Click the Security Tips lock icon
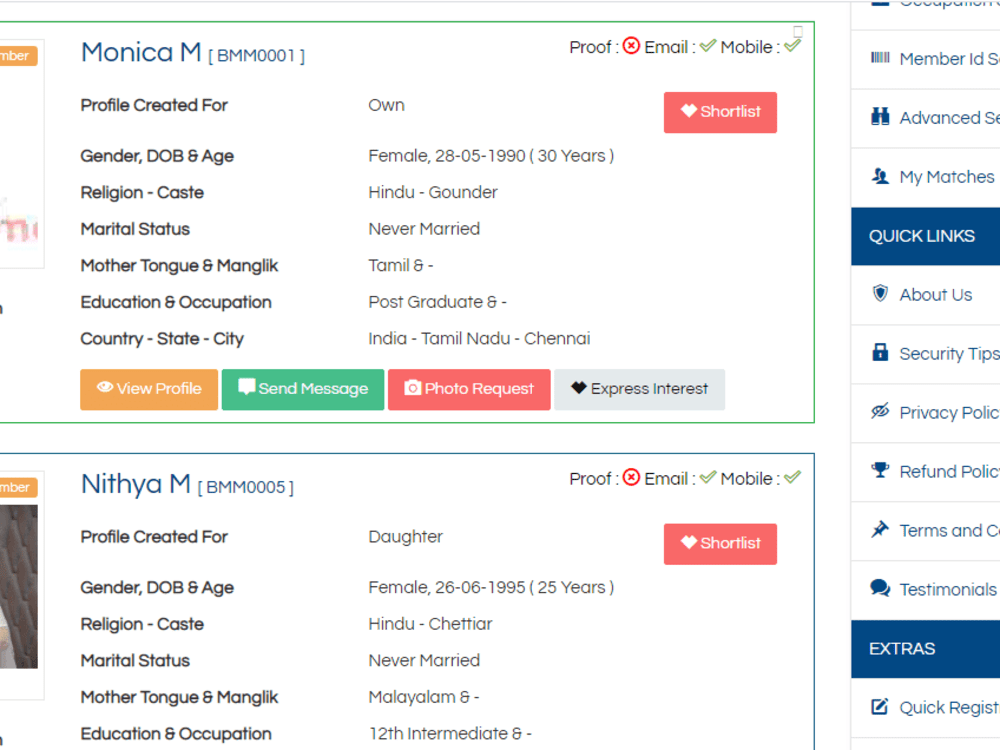This screenshot has width=1000, height=750. (881, 353)
